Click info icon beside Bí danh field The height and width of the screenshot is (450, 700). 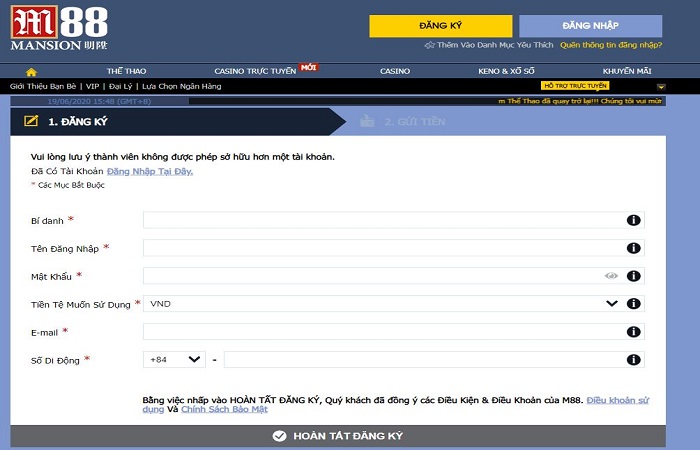(x=633, y=220)
